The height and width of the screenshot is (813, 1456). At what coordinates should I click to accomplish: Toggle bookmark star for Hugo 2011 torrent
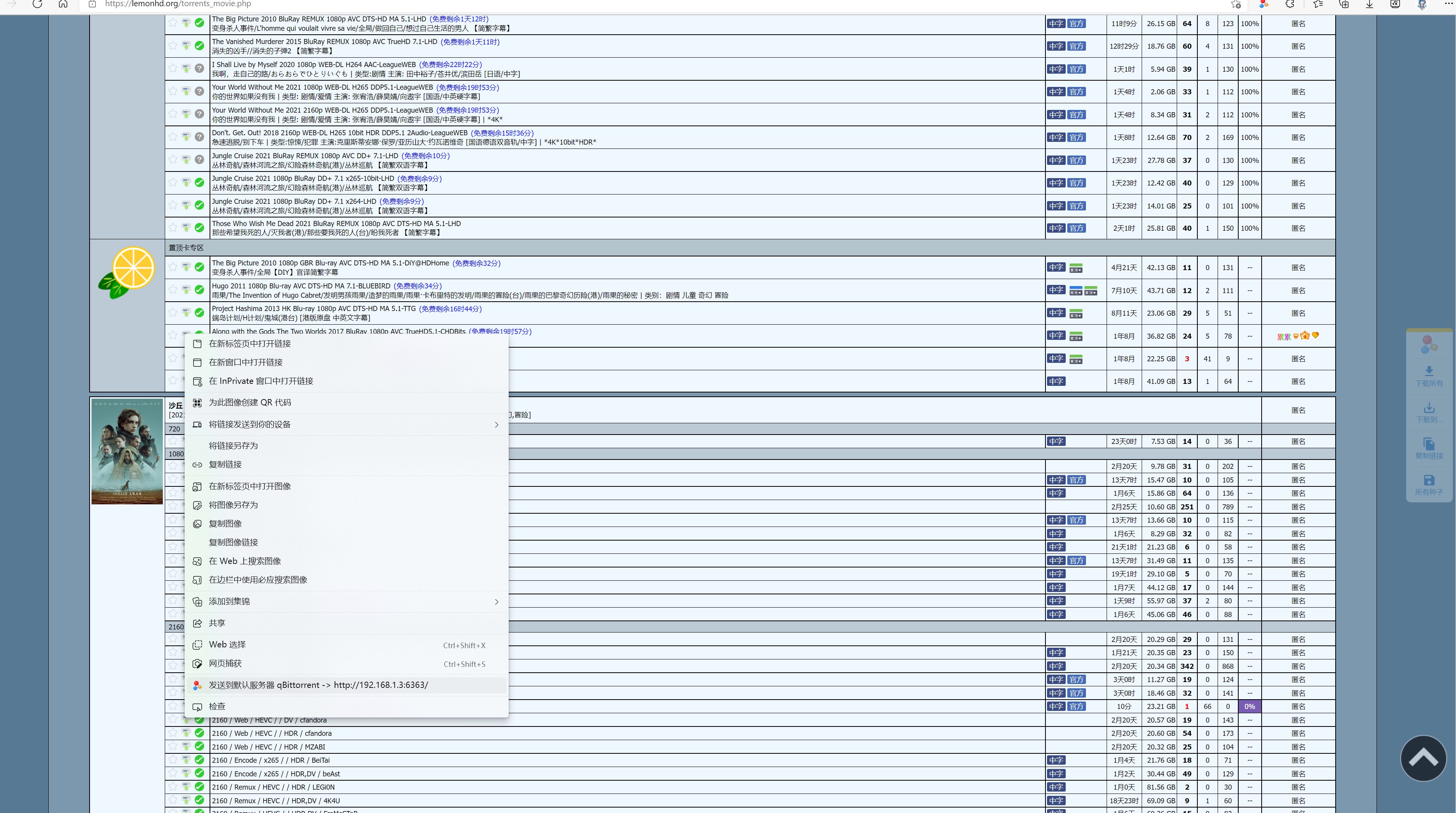tap(173, 290)
